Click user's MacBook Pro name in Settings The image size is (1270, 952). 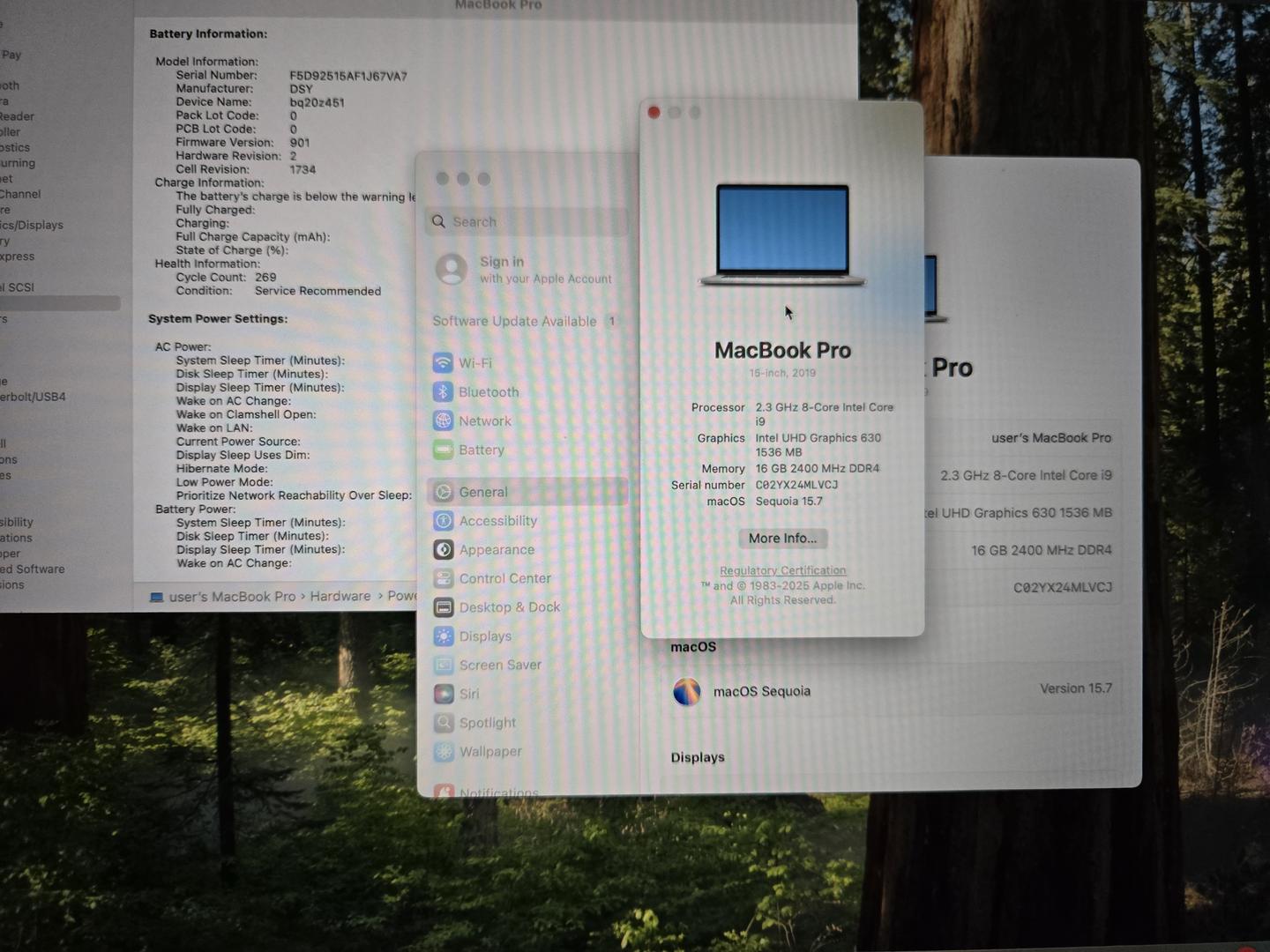pos(1051,438)
